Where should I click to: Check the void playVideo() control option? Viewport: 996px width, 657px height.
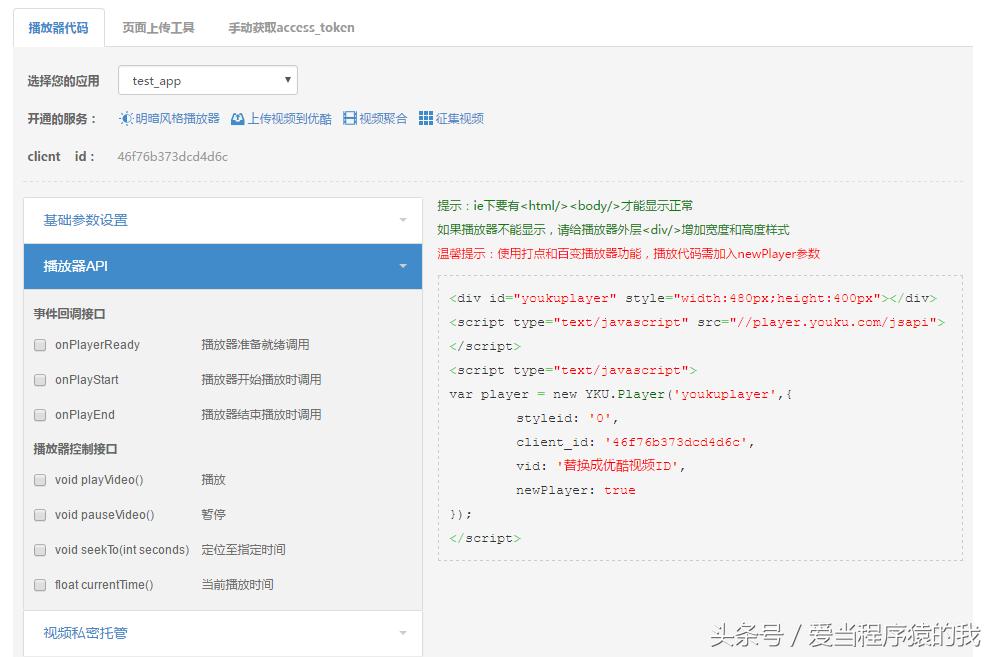pos(40,479)
